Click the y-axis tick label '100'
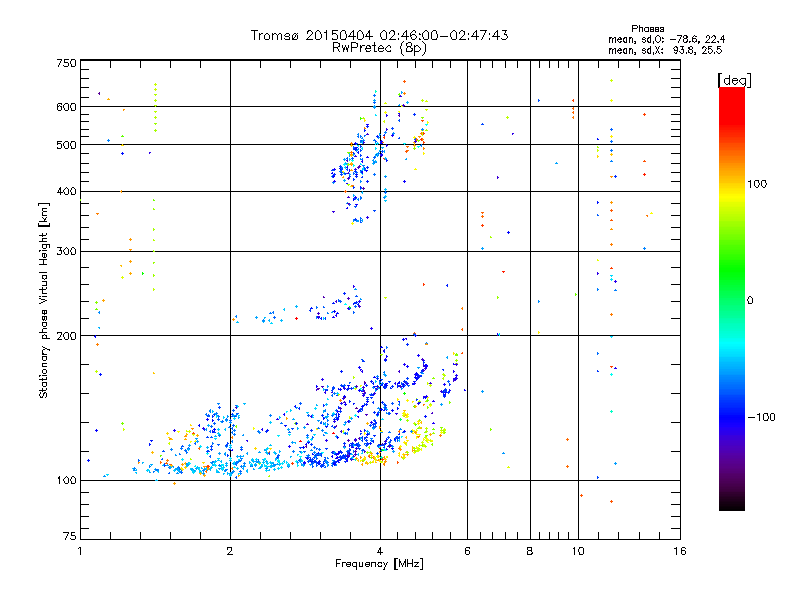The image size is (800, 600). click(66, 481)
